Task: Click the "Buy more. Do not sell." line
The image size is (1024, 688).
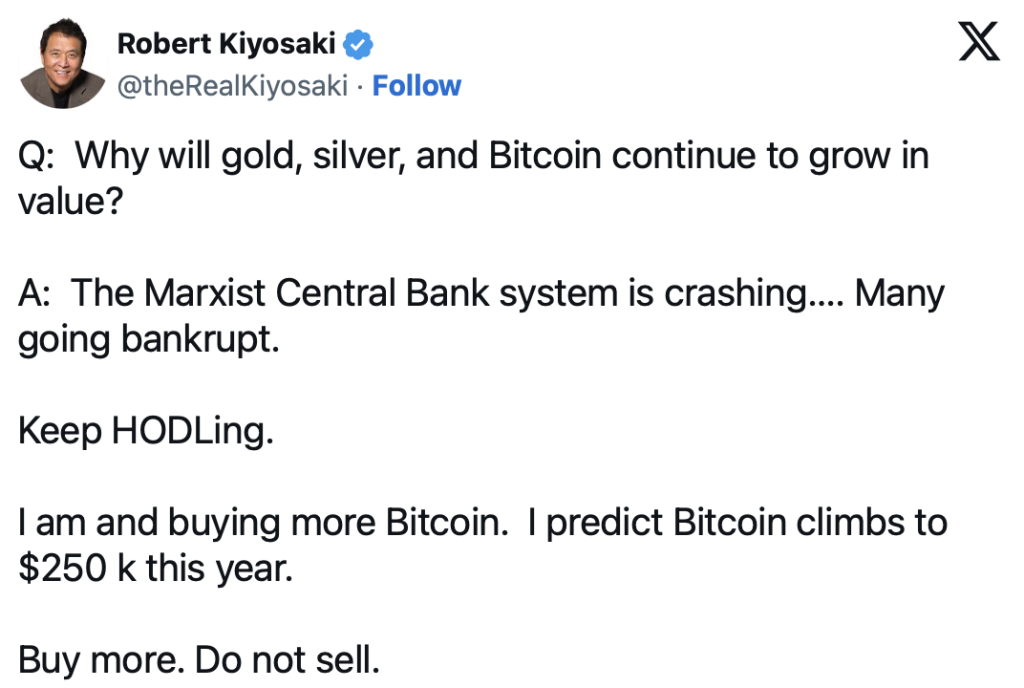Action: (x=199, y=660)
